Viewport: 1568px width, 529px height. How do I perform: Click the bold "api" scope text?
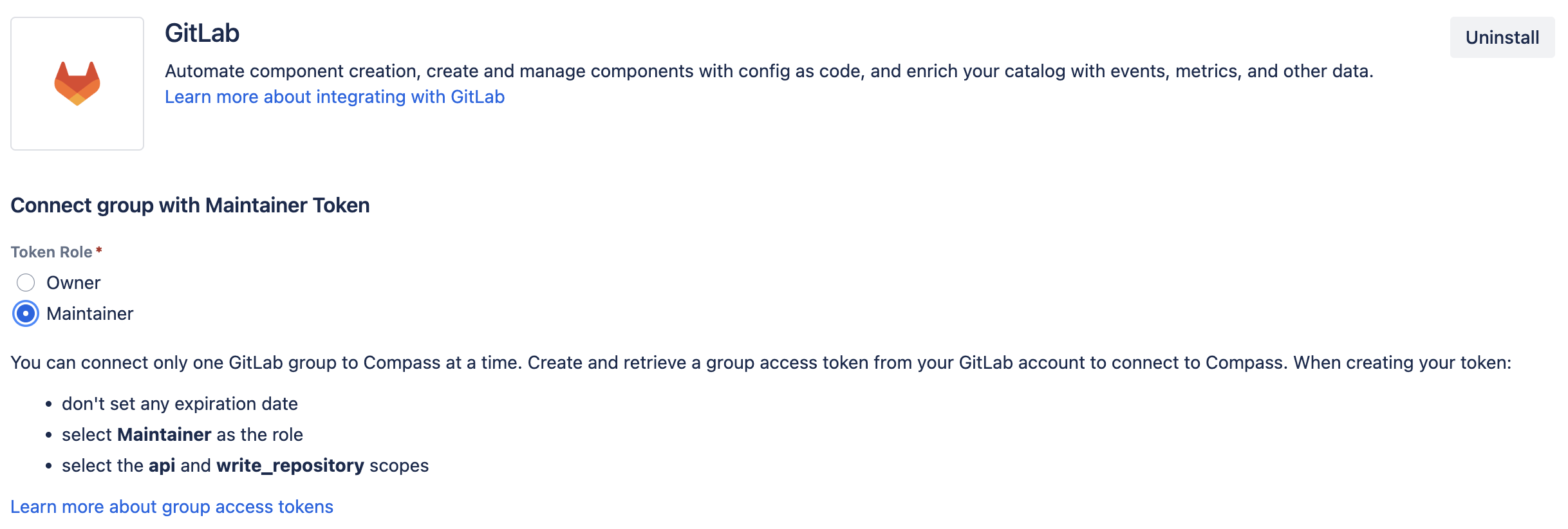pyautogui.click(x=162, y=465)
